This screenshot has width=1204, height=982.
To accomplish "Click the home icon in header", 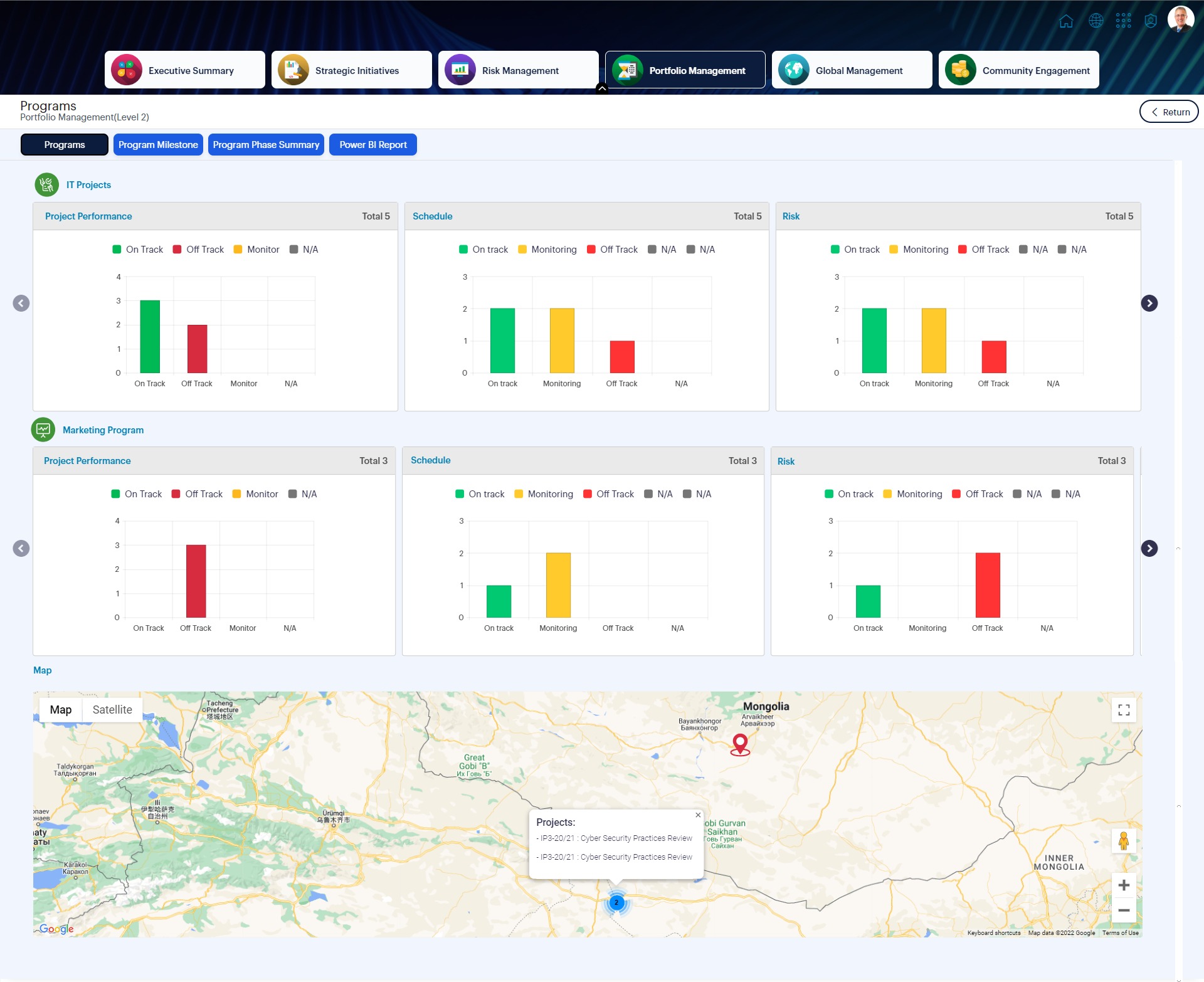I will [1066, 21].
